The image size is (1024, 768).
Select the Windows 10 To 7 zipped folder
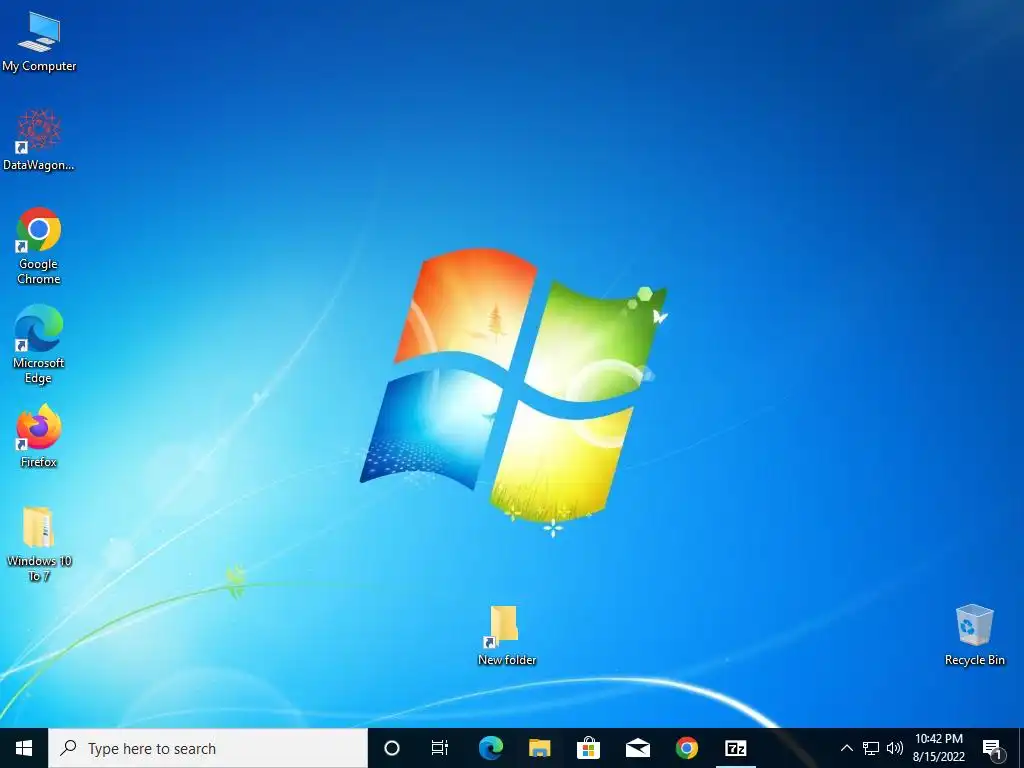[x=39, y=544]
